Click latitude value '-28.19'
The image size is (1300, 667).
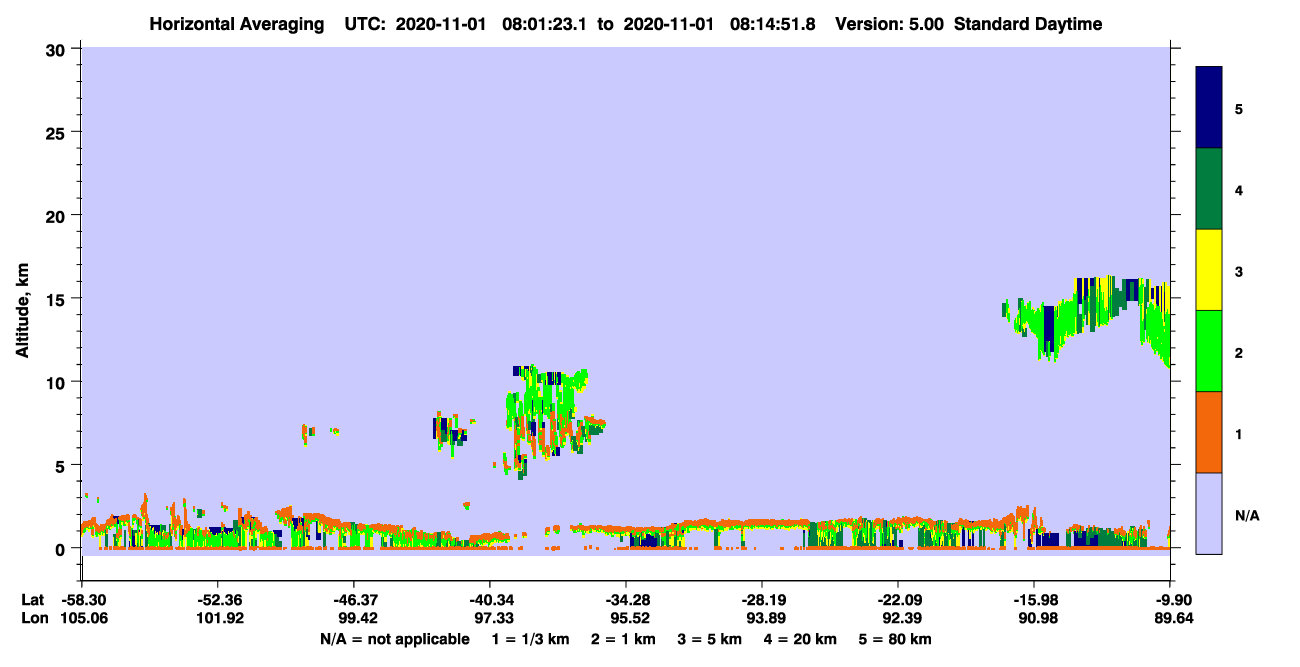coord(762,600)
